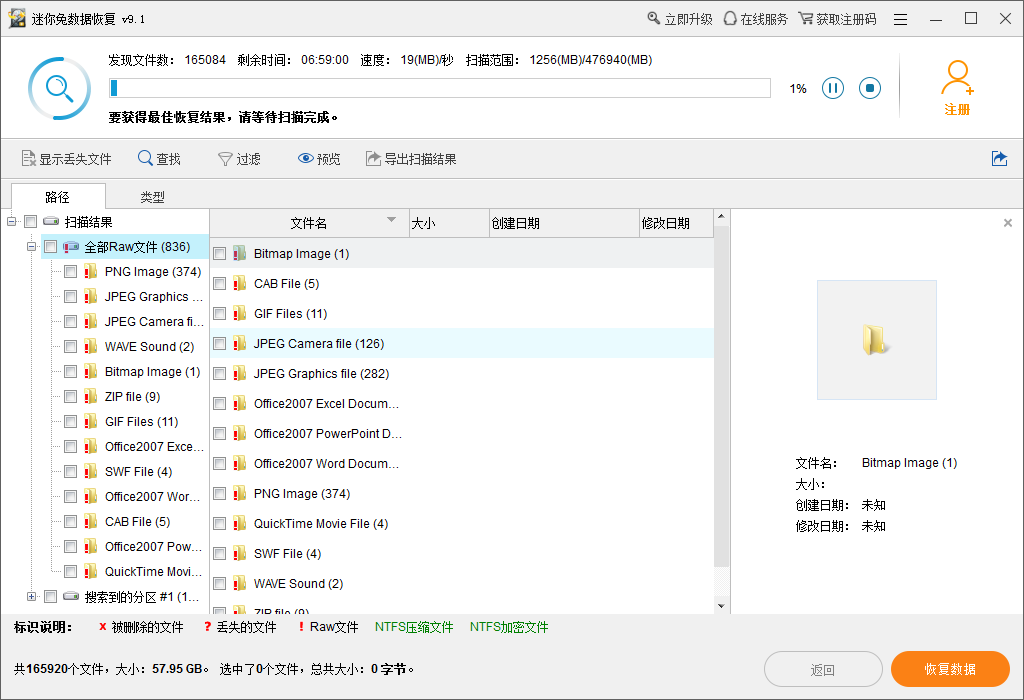Image resolution: width=1024 pixels, height=700 pixels.
Task: Open the hamburger menu in title bar
Action: pyautogui.click(x=899, y=17)
